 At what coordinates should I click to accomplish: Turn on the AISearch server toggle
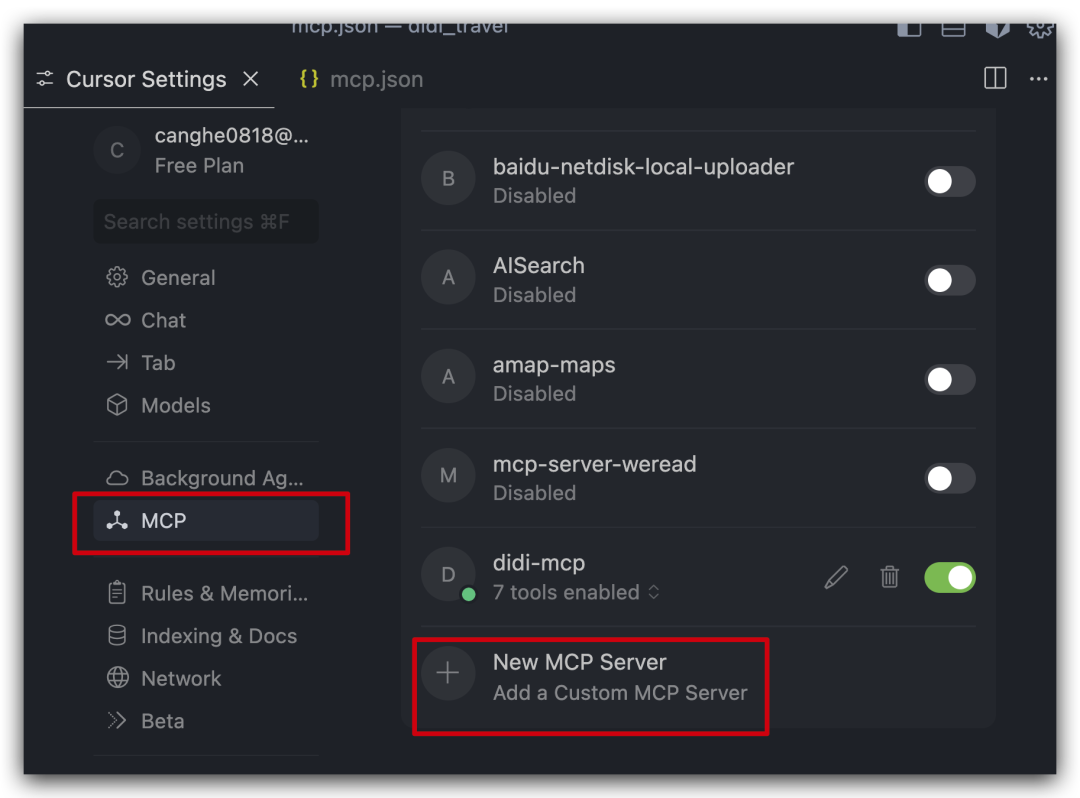(949, 280)
